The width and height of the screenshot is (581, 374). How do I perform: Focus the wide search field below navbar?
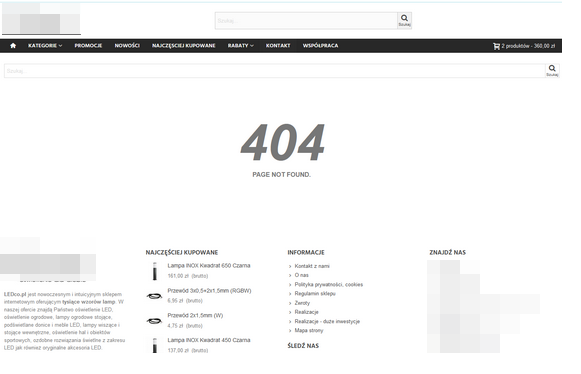275,70
